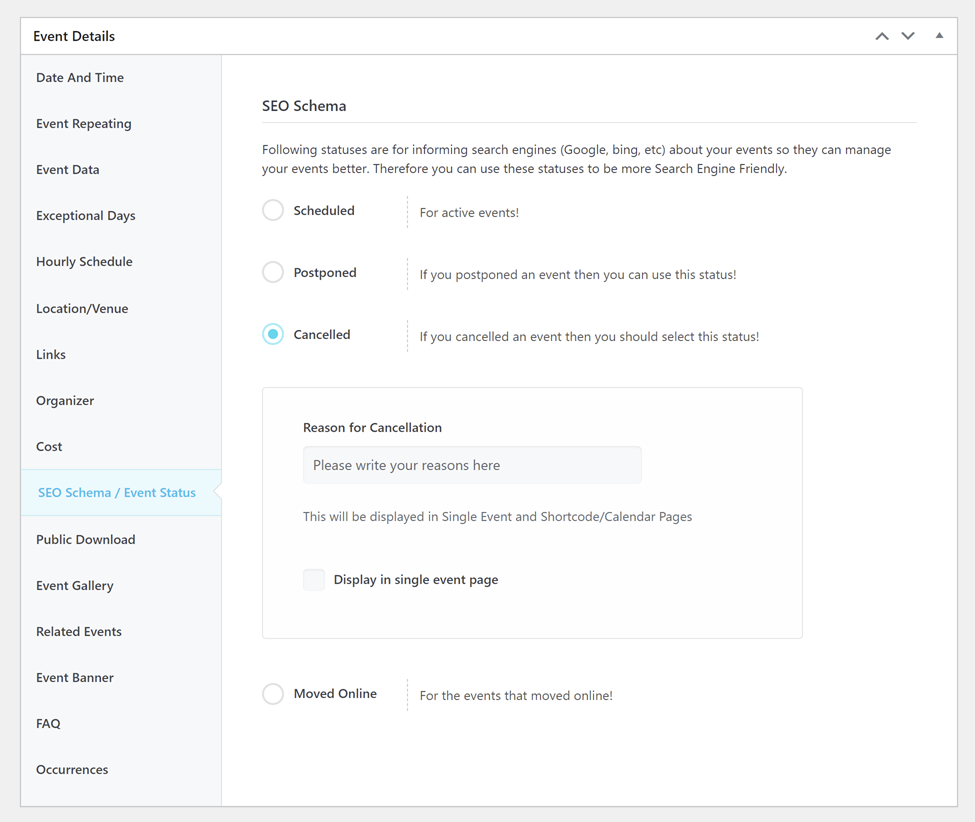Screen dimensions: 975x822
Task: Open the Public Download tab
Action: [x=86, y=540]
